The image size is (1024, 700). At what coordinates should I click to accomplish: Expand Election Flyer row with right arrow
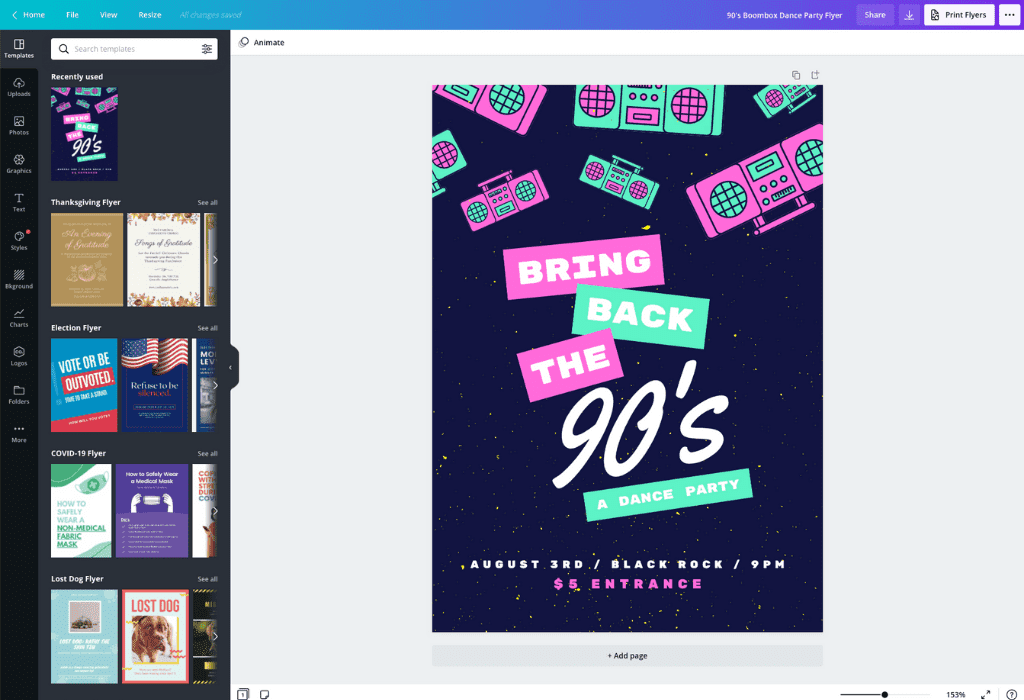click(214, 385)
